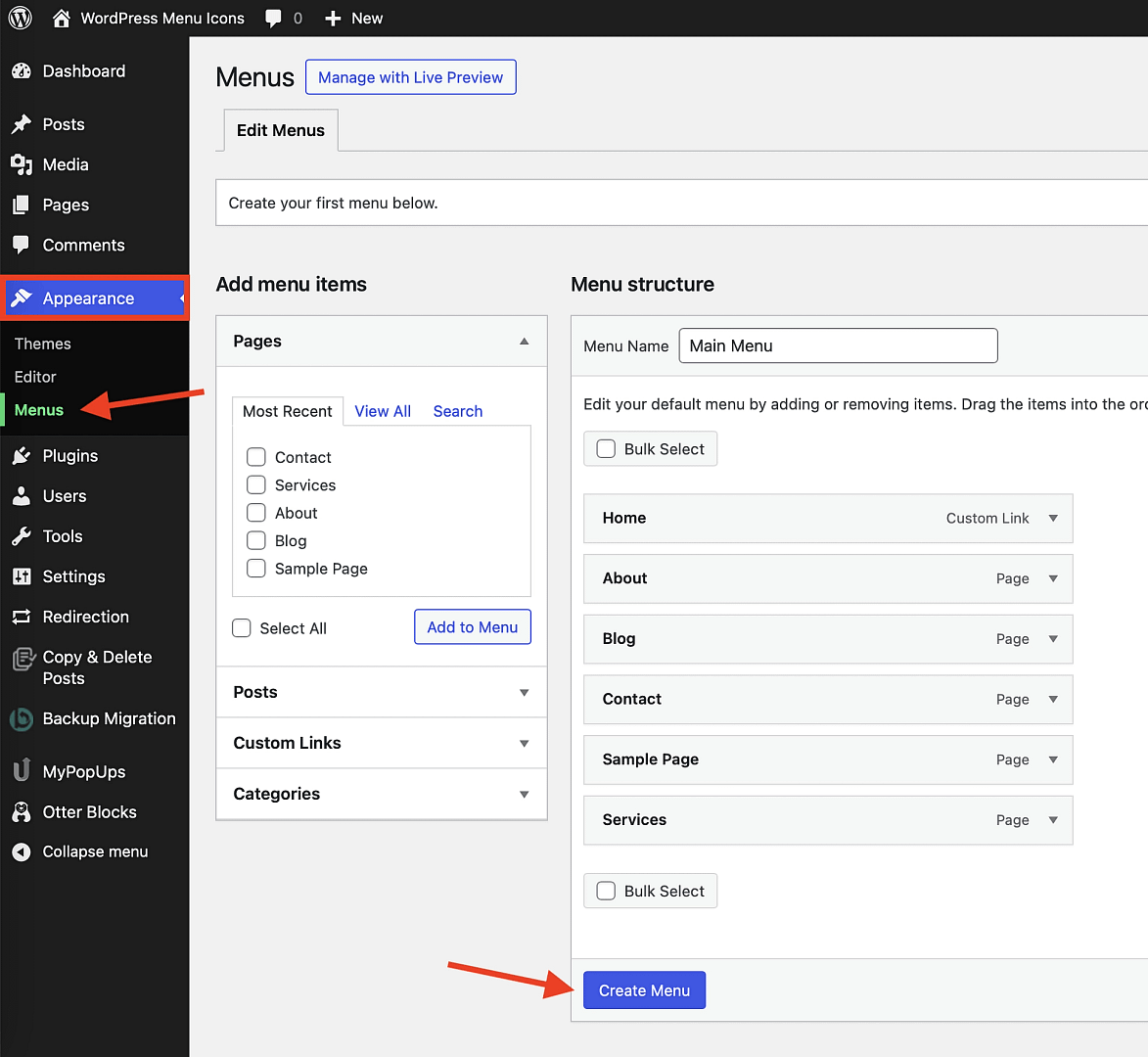The width and height of the screenshot is (1148, 1057).
Task: Open the Backup Migration menu label
Action: (109, 718)
